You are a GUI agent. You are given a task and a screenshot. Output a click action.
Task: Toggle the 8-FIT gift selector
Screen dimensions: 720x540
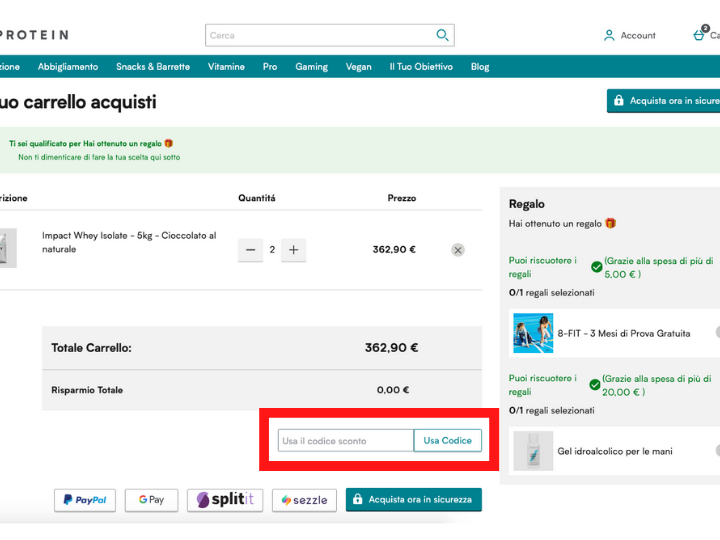point(718,332)
